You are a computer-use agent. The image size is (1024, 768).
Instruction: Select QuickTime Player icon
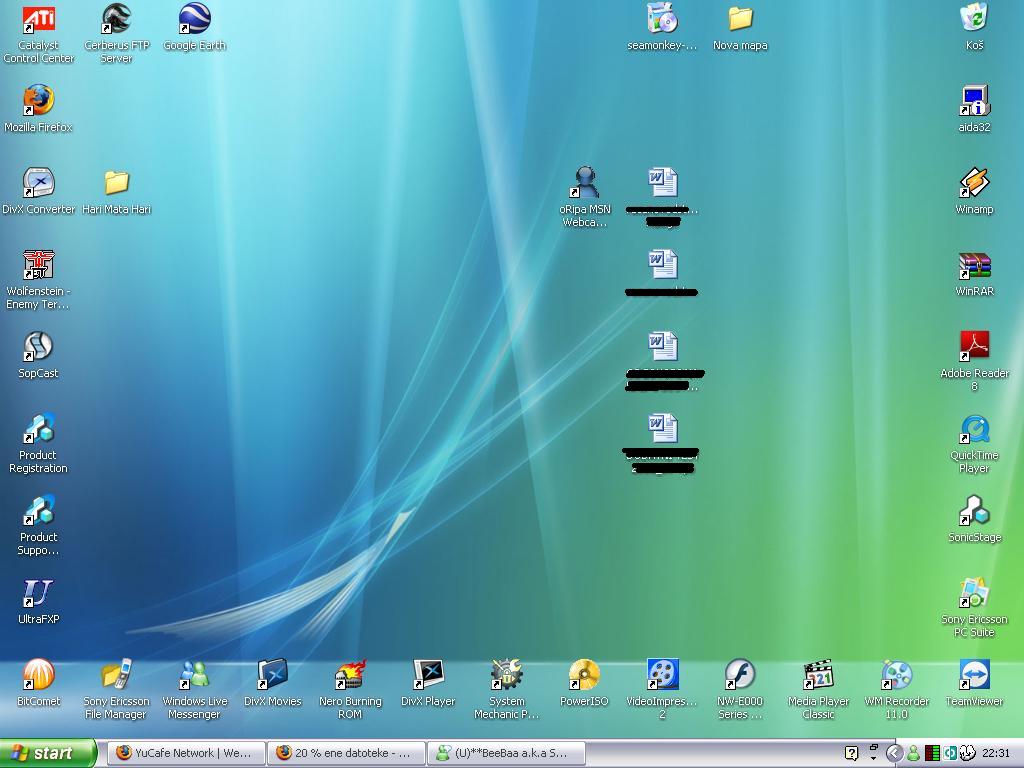974,428
